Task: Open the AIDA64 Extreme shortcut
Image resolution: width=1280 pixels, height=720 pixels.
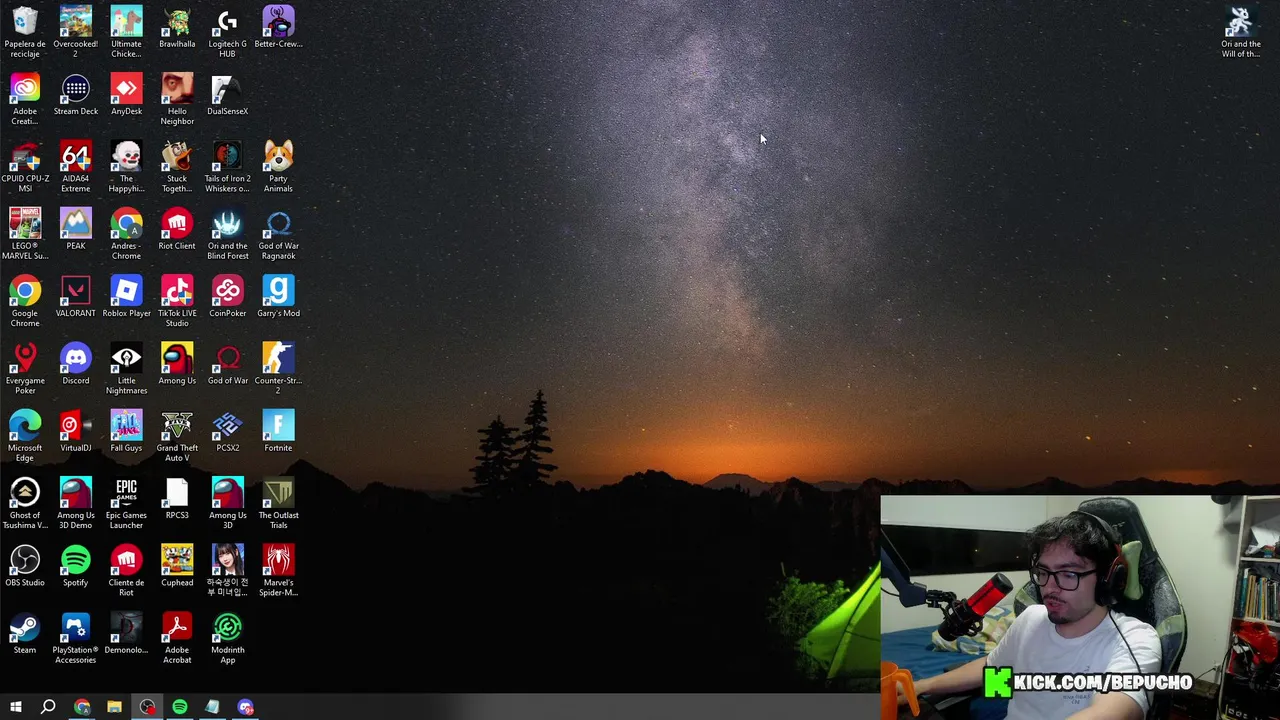Action: click(x=76, y=166)
